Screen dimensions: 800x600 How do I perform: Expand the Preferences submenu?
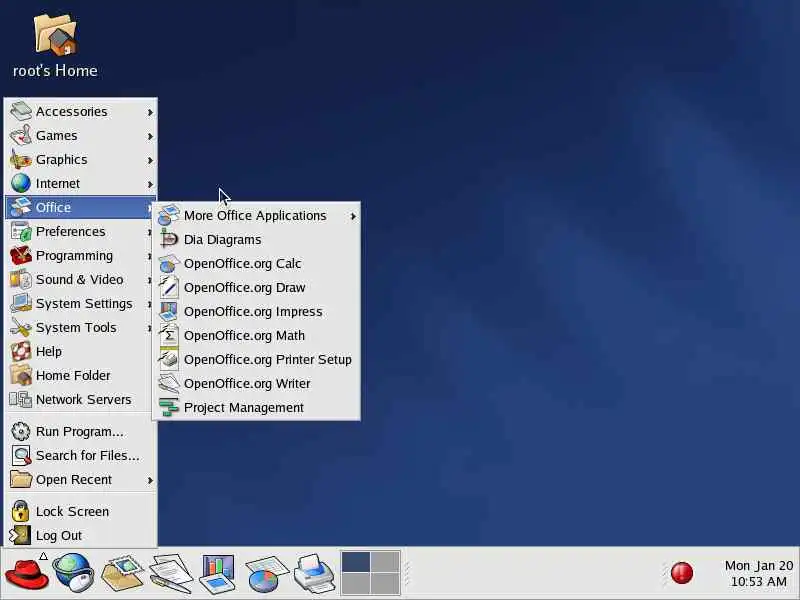pyautogui.click(x=81, y=231)
